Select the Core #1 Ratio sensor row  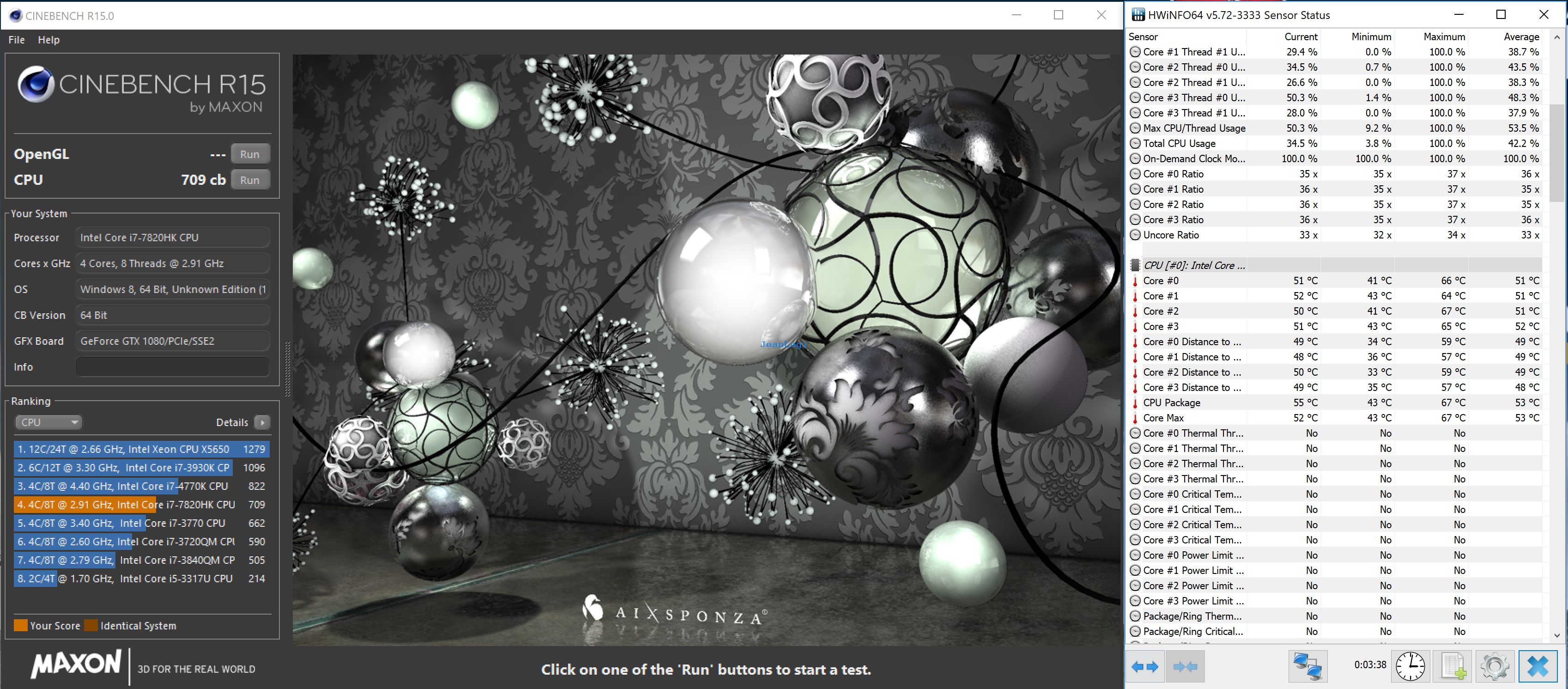(x=1335, y=189)
